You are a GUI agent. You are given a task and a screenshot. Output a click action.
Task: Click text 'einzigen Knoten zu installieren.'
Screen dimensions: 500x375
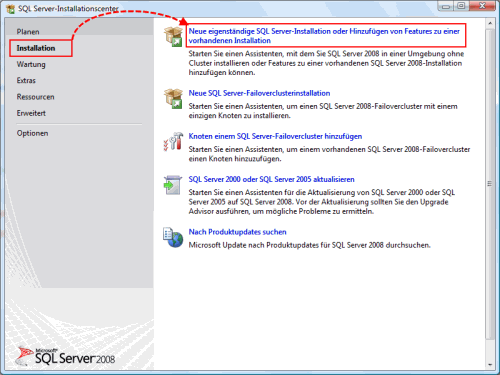[x=239, y=116]
